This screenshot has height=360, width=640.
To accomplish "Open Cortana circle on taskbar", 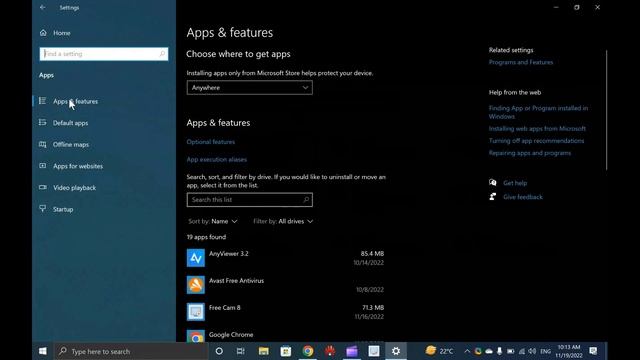I will (x=219, y=351).
